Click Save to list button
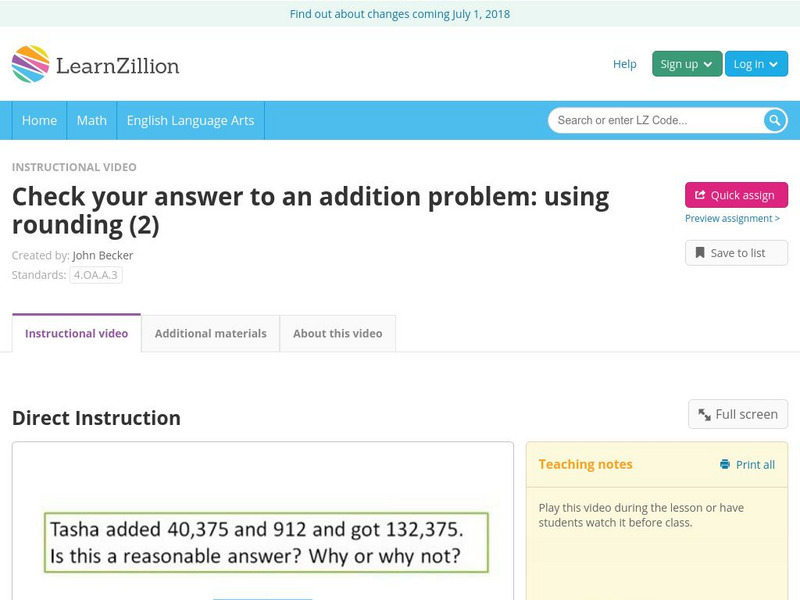The height and width of the screenshot is (600, 800). [x=735, y=252]
